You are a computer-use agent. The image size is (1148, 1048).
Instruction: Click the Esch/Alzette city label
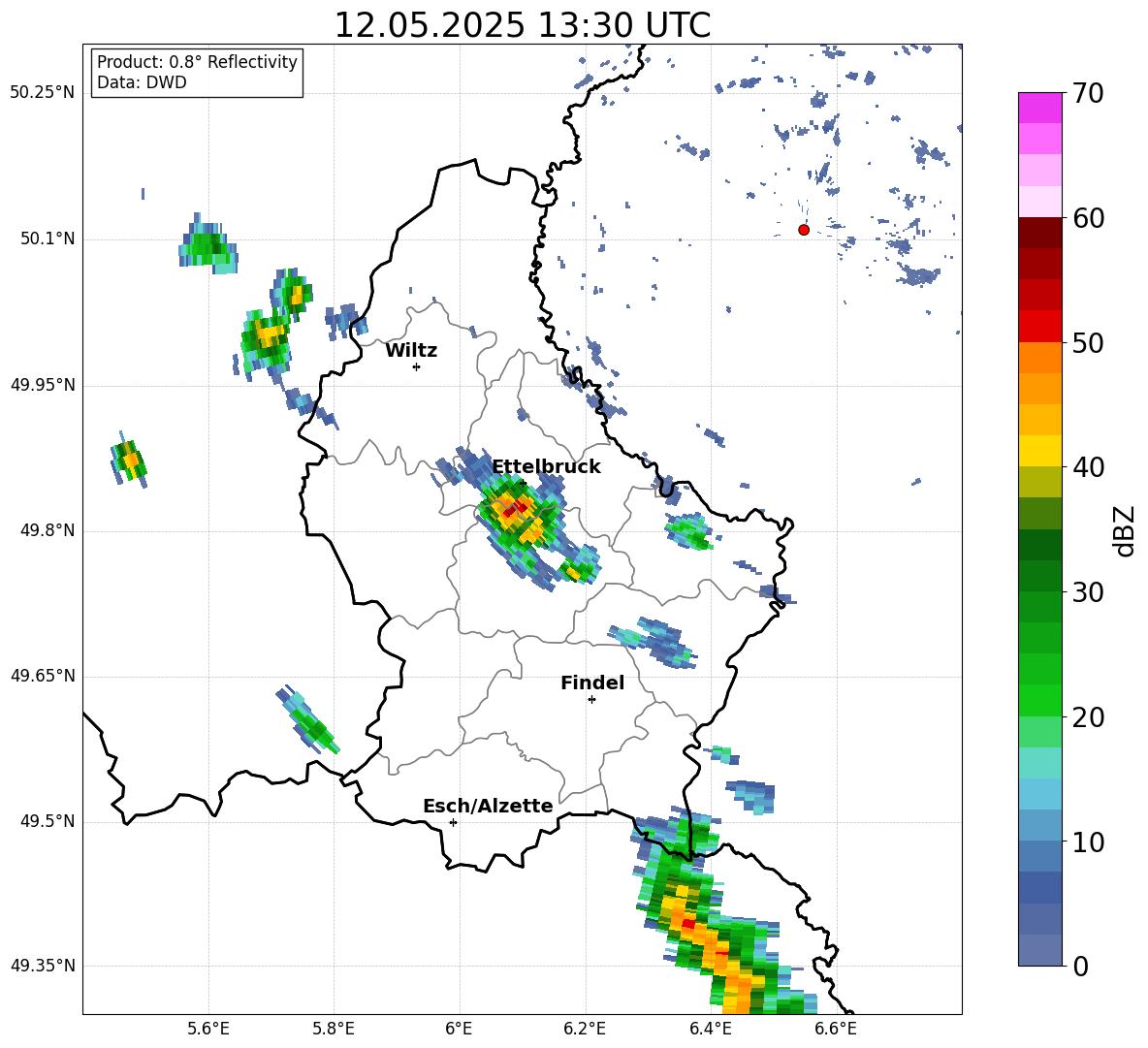tap(488, 806)
